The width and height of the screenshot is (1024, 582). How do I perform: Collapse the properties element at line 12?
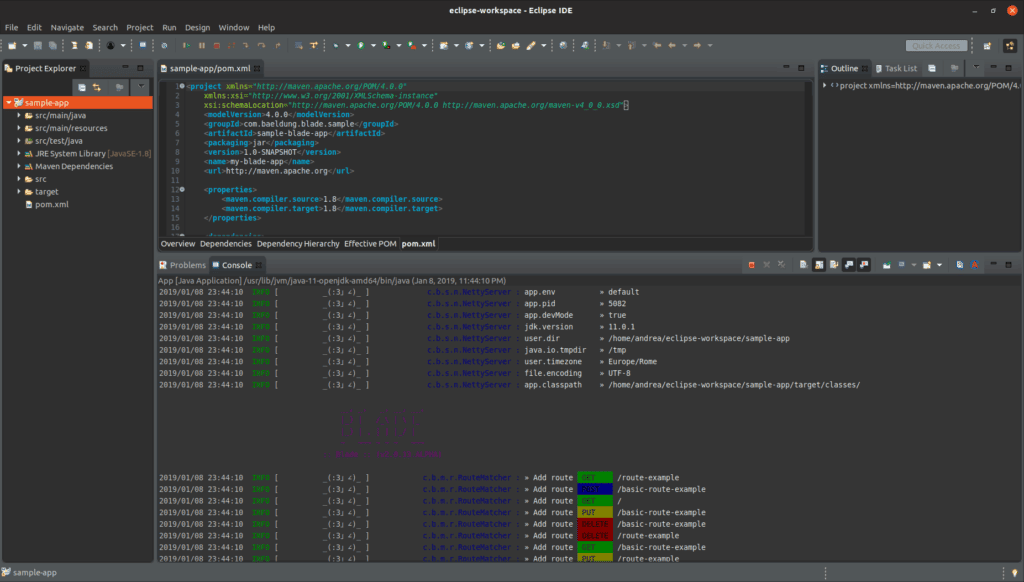181,189
